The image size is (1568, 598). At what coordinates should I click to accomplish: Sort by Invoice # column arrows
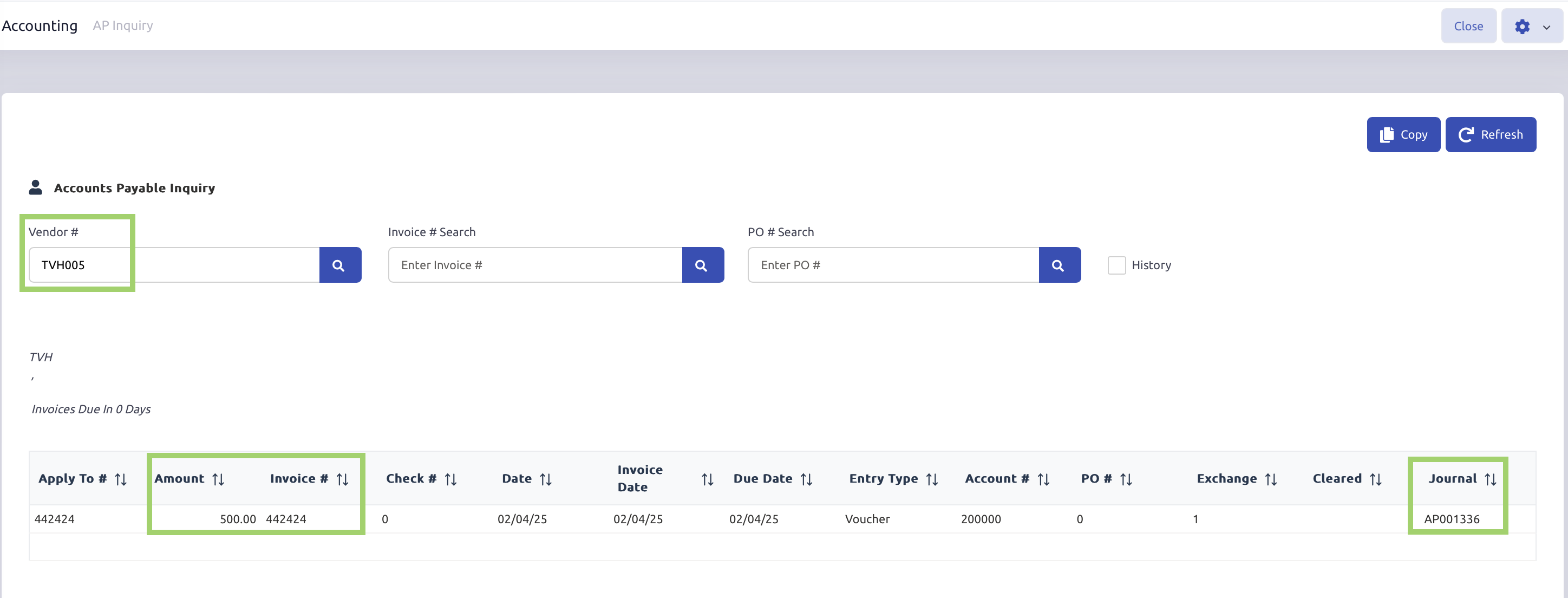click(x=343, y=480)
